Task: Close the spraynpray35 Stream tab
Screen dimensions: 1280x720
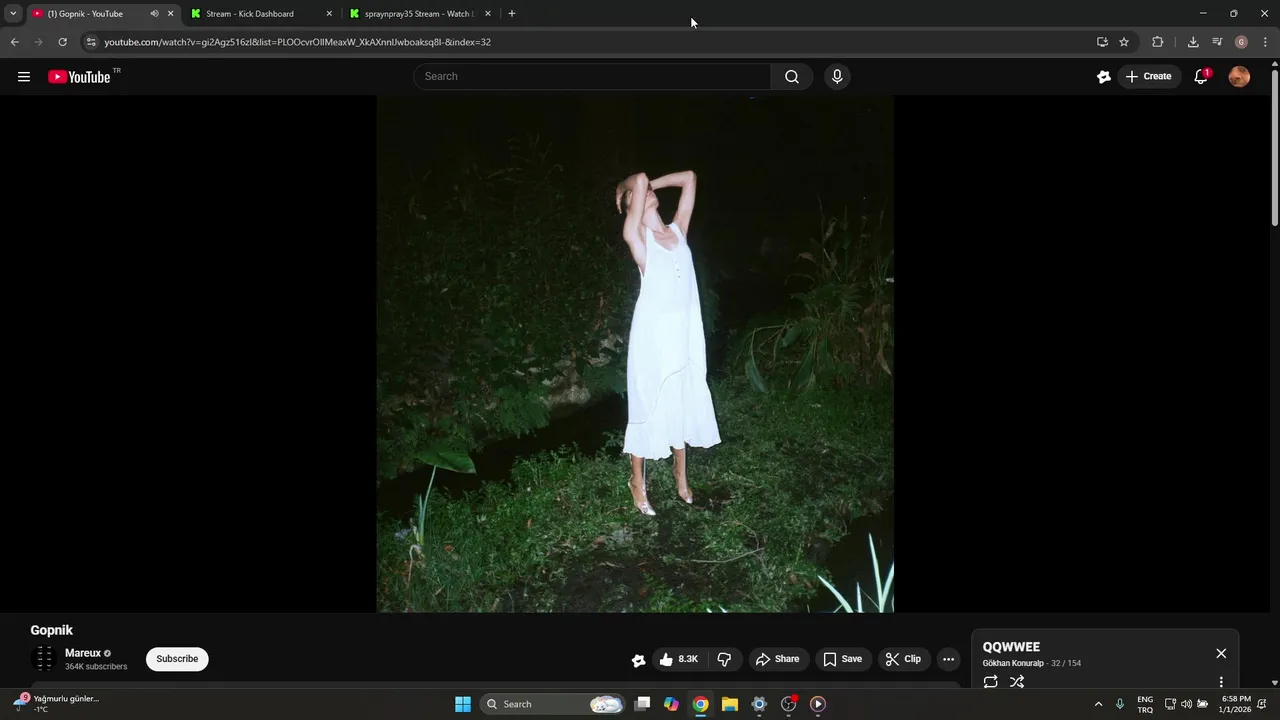Action: click(x=488, y=14)
